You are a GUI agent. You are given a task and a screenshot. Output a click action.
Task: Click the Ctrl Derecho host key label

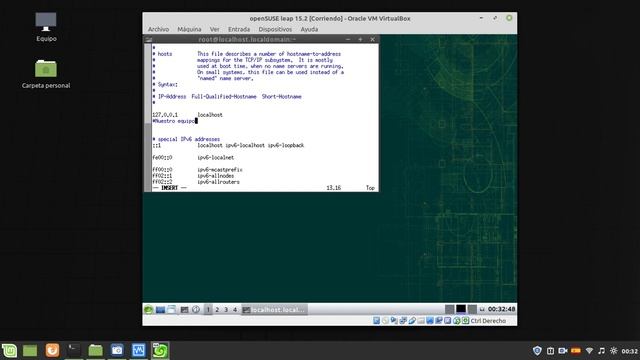click(488, 321)
